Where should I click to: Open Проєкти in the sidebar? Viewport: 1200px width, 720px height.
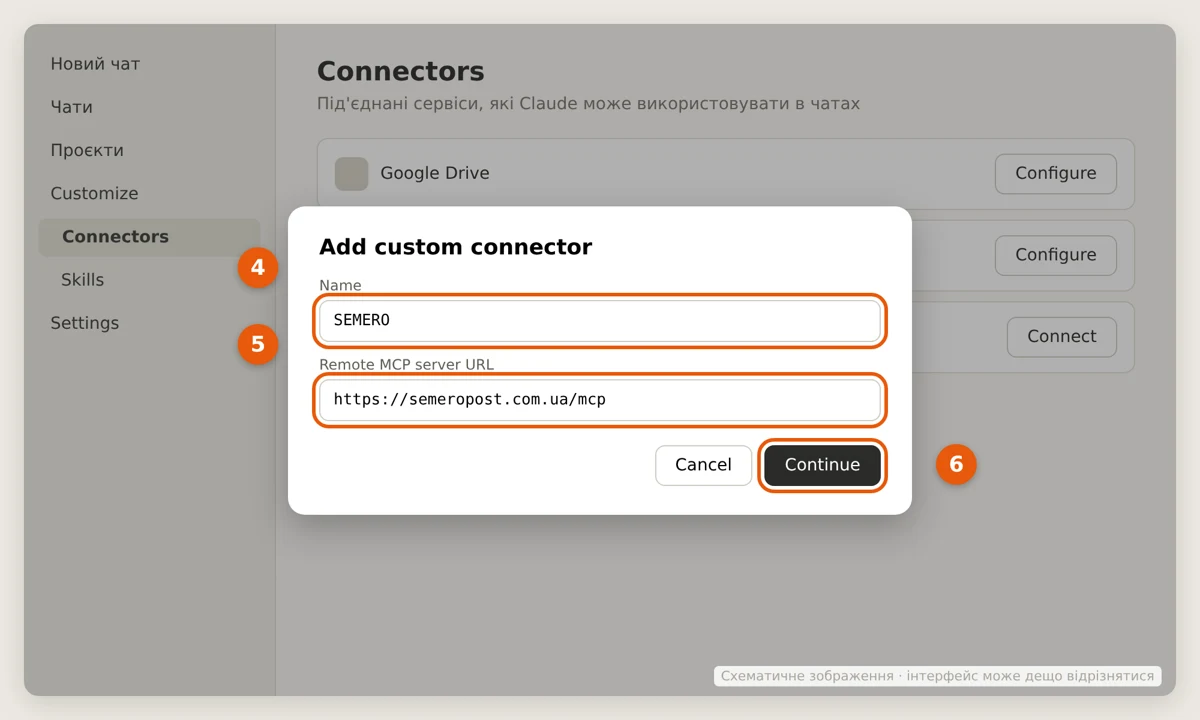tap(87, 150)
